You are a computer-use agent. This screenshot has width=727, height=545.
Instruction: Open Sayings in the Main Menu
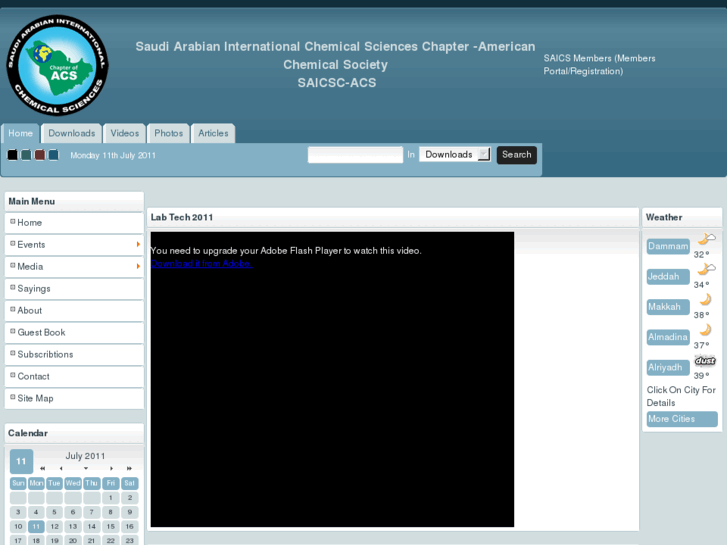coord(74,289)
